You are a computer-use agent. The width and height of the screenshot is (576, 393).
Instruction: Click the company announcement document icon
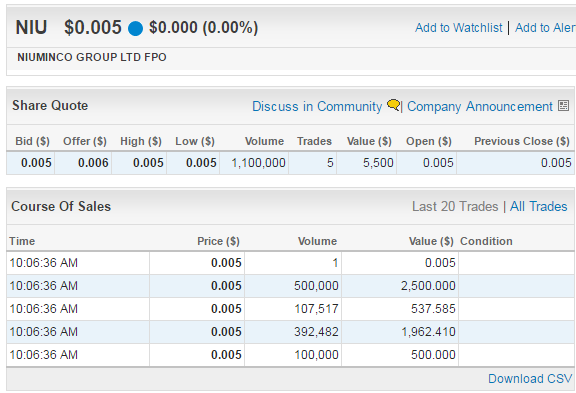click(564, 106)
